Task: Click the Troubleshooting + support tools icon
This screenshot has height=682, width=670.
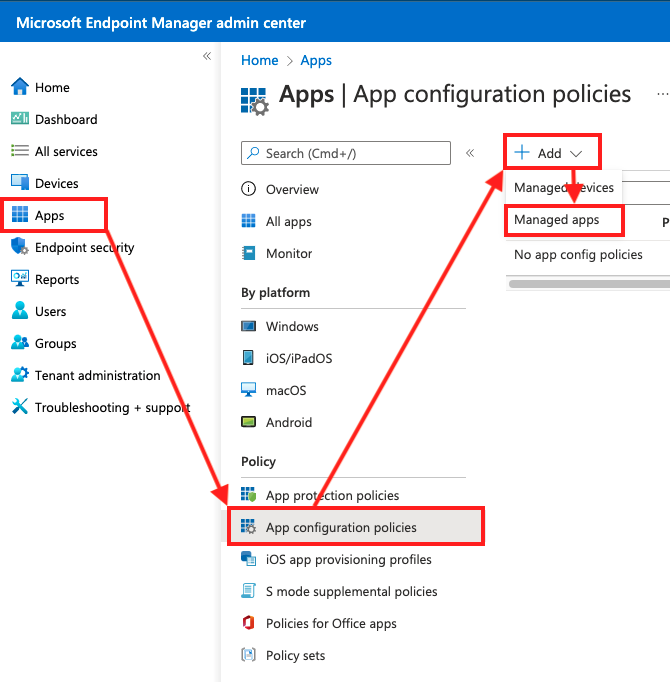Action: 20,407
